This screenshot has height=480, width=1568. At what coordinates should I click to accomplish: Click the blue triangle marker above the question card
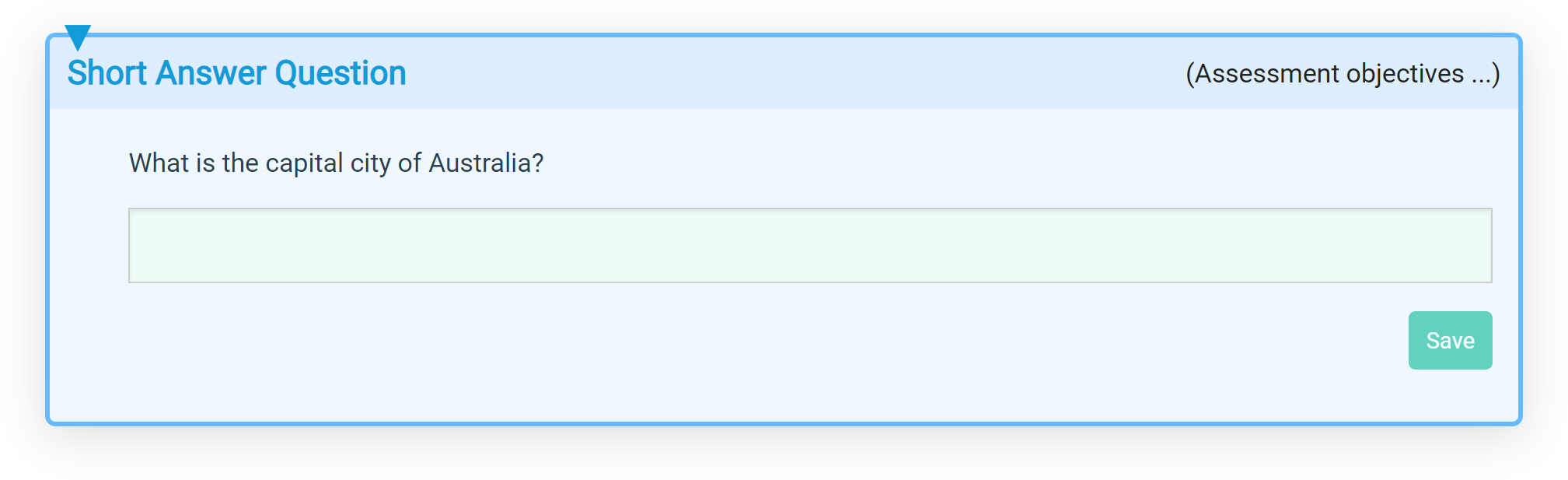click(x=78, y=37)
